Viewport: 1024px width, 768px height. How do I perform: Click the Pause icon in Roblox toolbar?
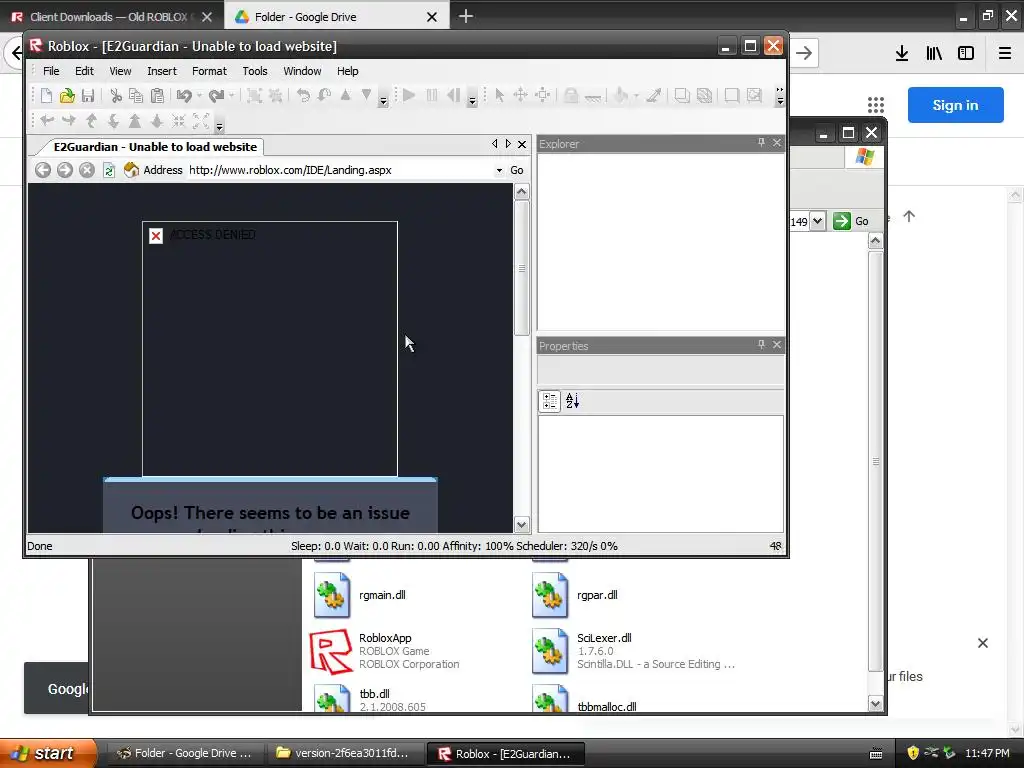tap(432, 95)
